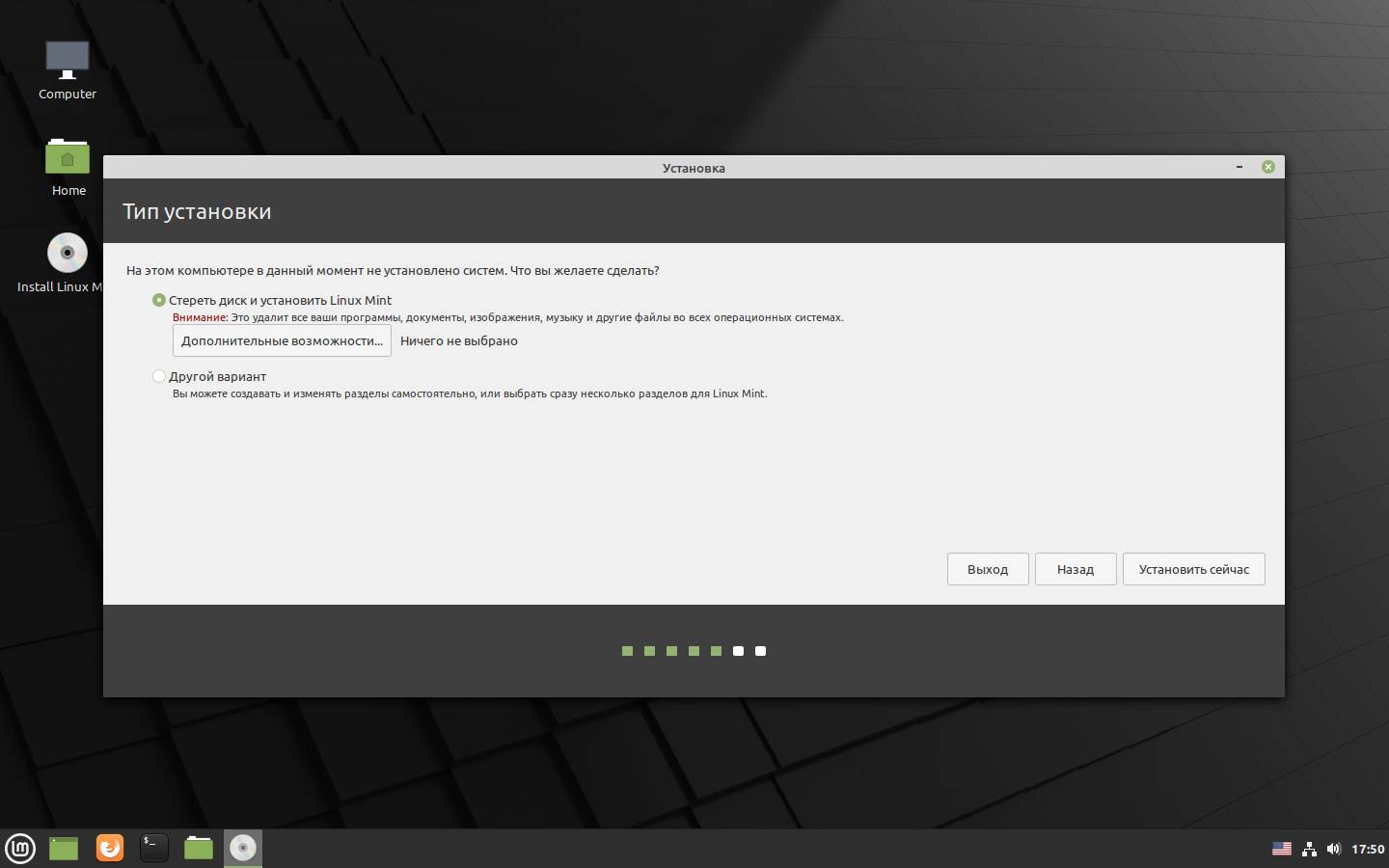Screen dimensions: 1389x868
Task: Click the volume speaker tray icon
Action: [x=1334, y=850]
